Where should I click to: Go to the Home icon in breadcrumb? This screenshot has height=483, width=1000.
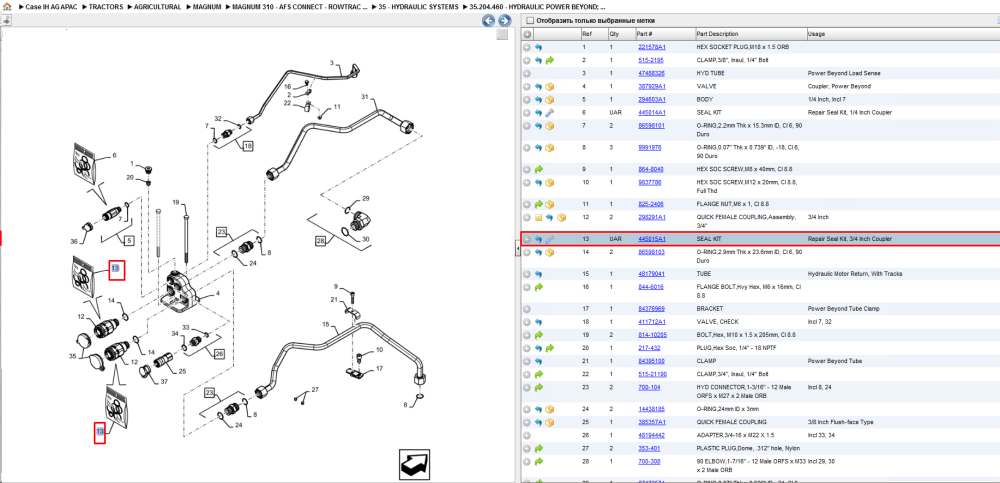tap(7, 6)
